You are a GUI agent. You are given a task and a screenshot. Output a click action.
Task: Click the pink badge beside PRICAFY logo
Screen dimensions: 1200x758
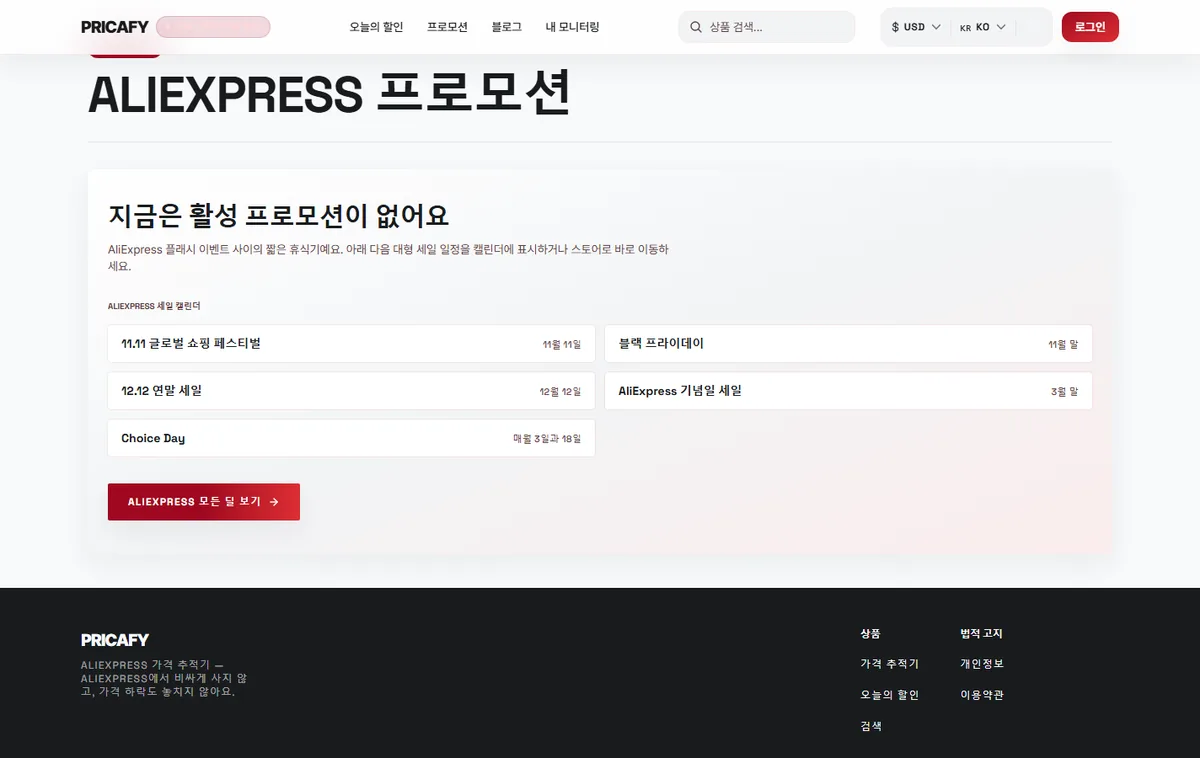(x=213, y=27)
